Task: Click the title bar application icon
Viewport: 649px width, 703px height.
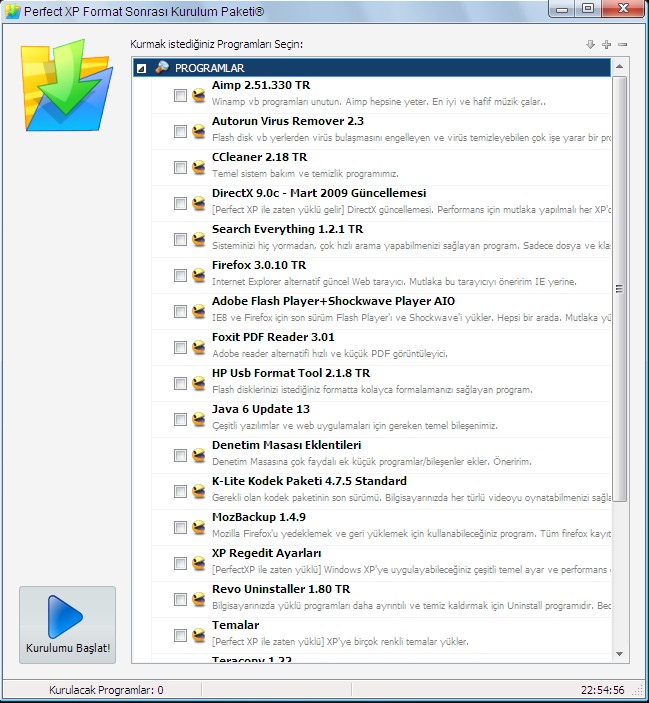Action: 12,11
